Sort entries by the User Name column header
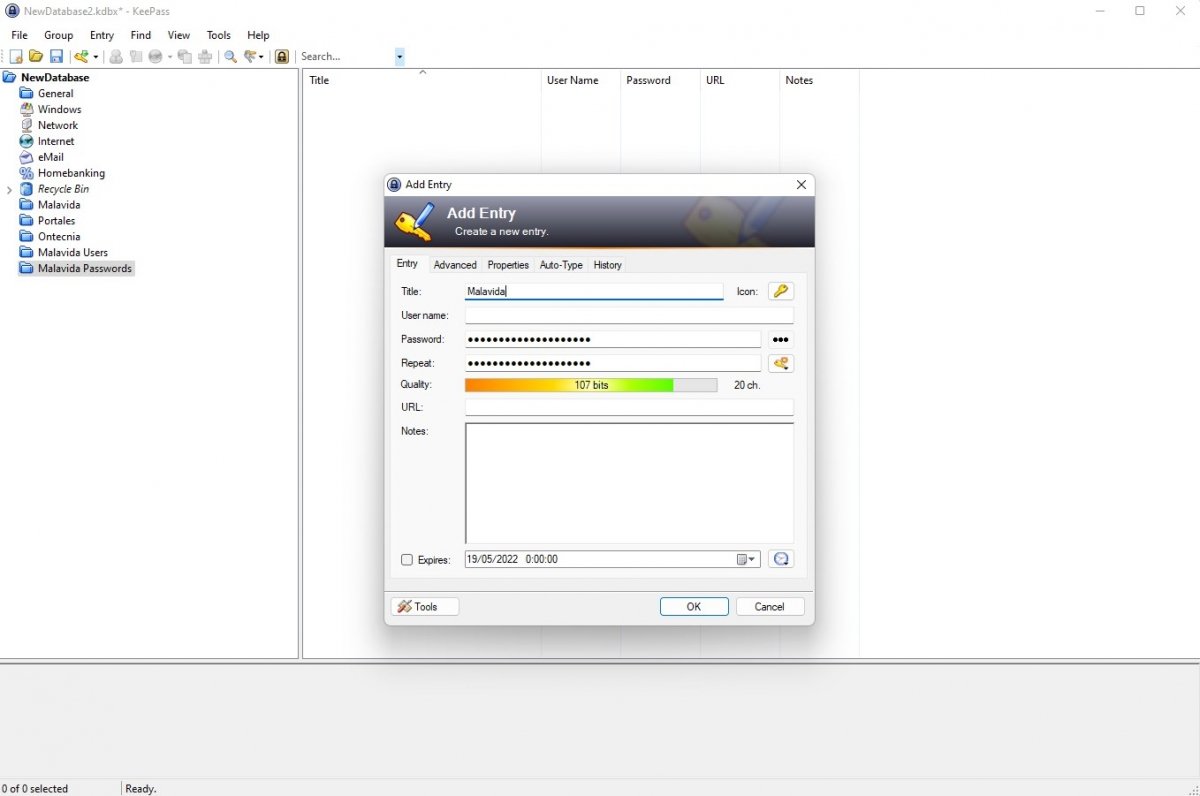1200x796 pixels. coord(580,80)
